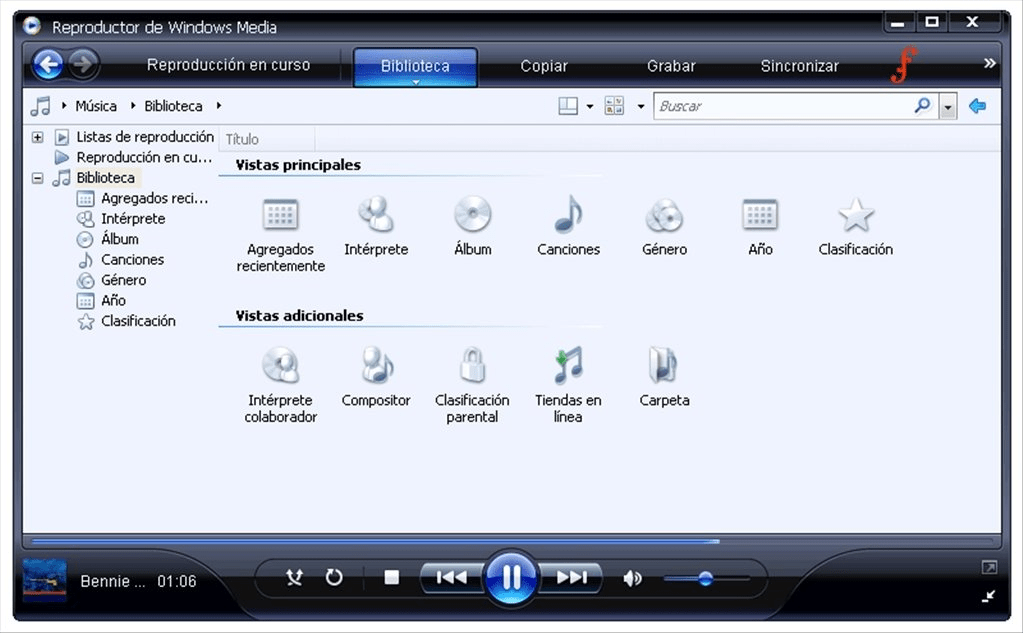Enable repeat playback
Viewport: 1023px width, 633px height.
click(x=334, y=577)
